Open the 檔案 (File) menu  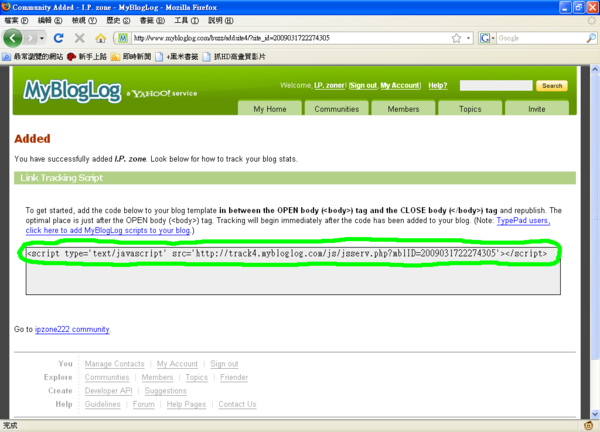(x=16, y=20)
